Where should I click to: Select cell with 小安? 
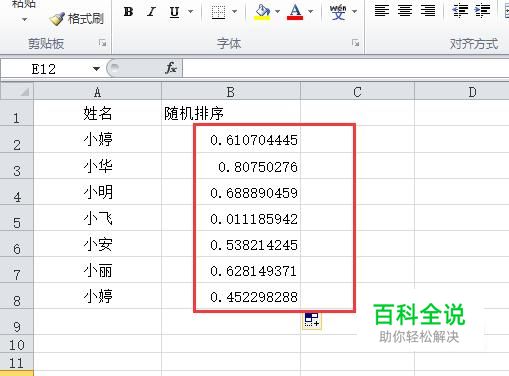(97, 244)
